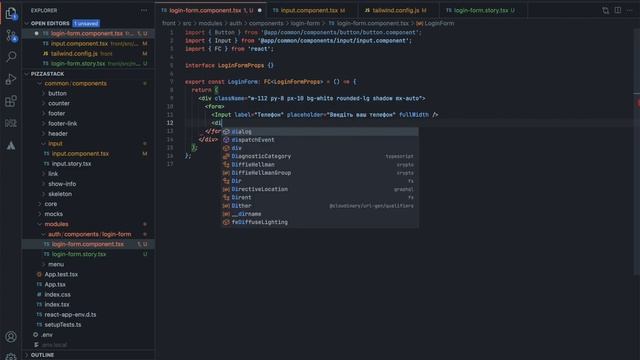Switch to input.component.tsx tab

coord(309,10)
